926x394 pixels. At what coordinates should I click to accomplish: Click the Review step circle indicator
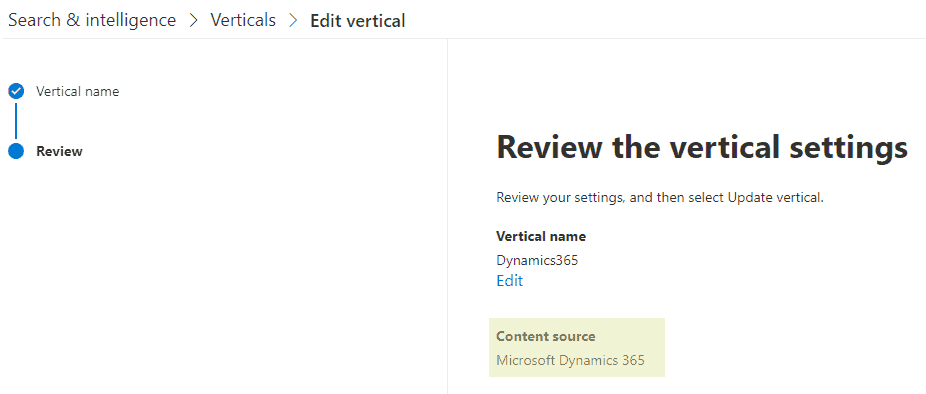coord(16,151)
